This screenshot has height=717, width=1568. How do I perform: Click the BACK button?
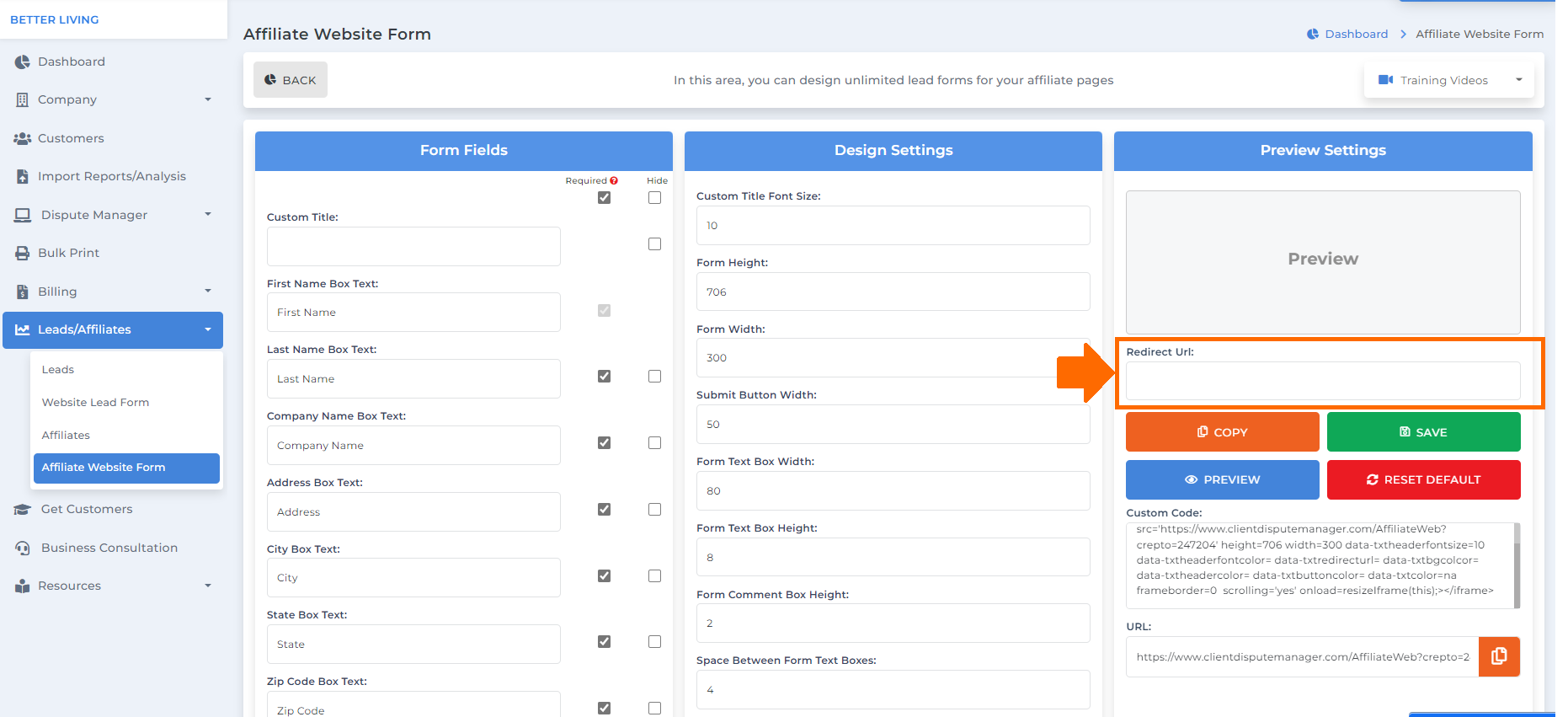(x=291, y=80)
